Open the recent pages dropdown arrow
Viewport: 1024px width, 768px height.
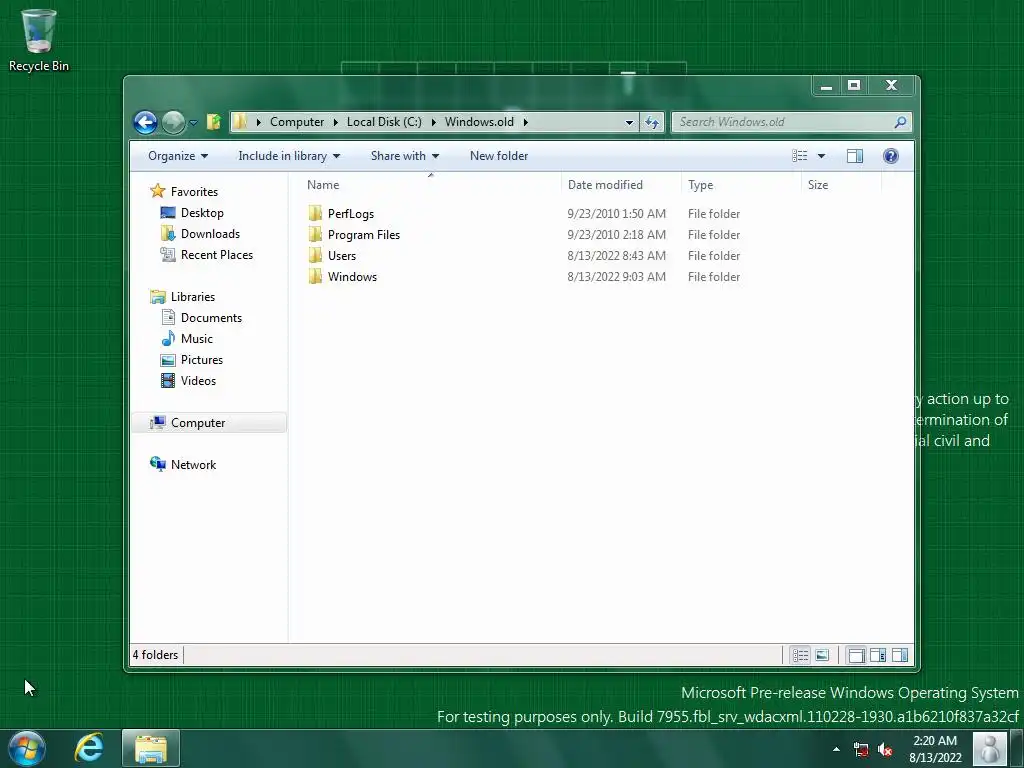click(x=193, y=122)
